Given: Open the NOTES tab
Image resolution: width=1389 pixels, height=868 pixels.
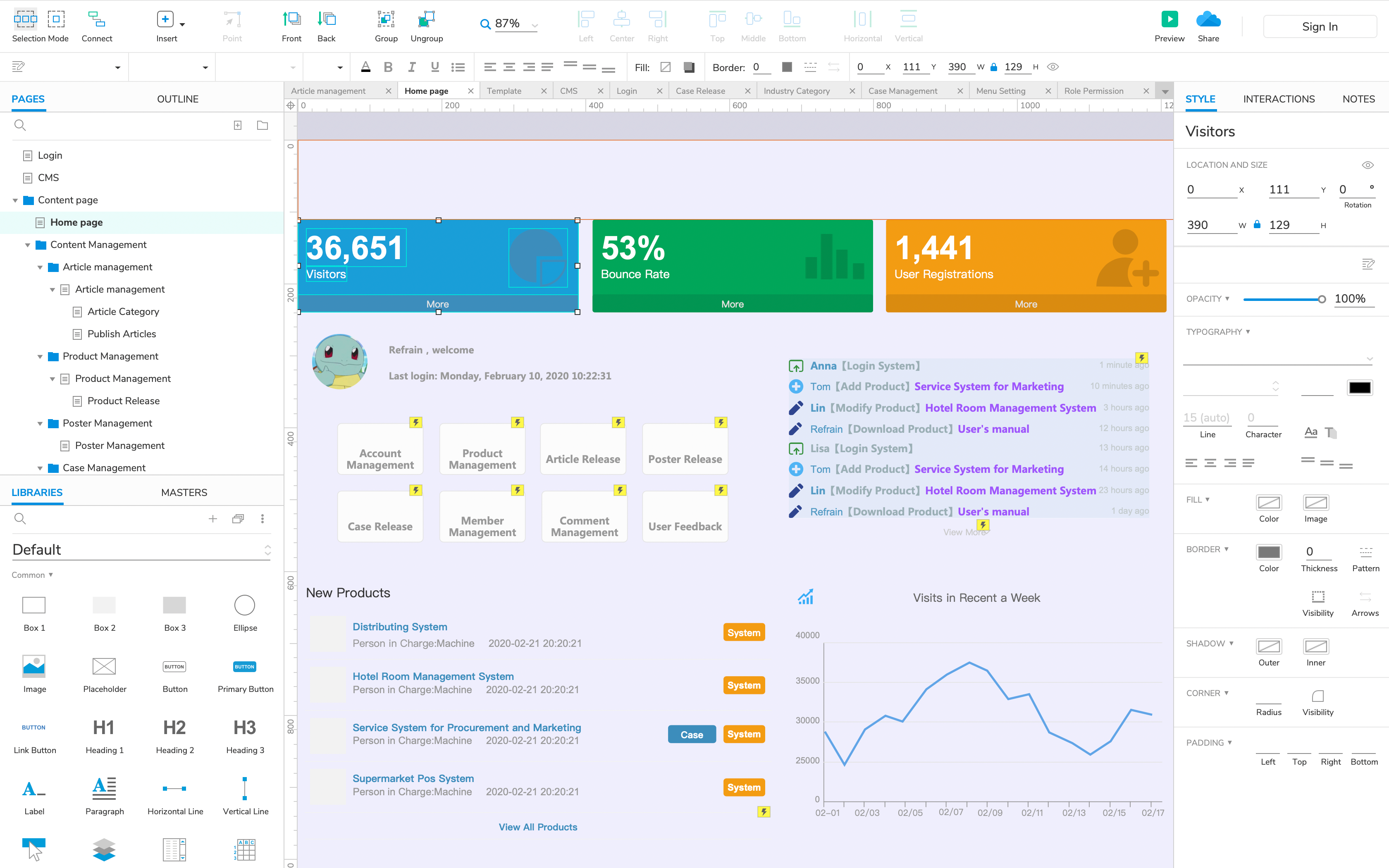Looking at the screenshot, I should (1358, 99).
